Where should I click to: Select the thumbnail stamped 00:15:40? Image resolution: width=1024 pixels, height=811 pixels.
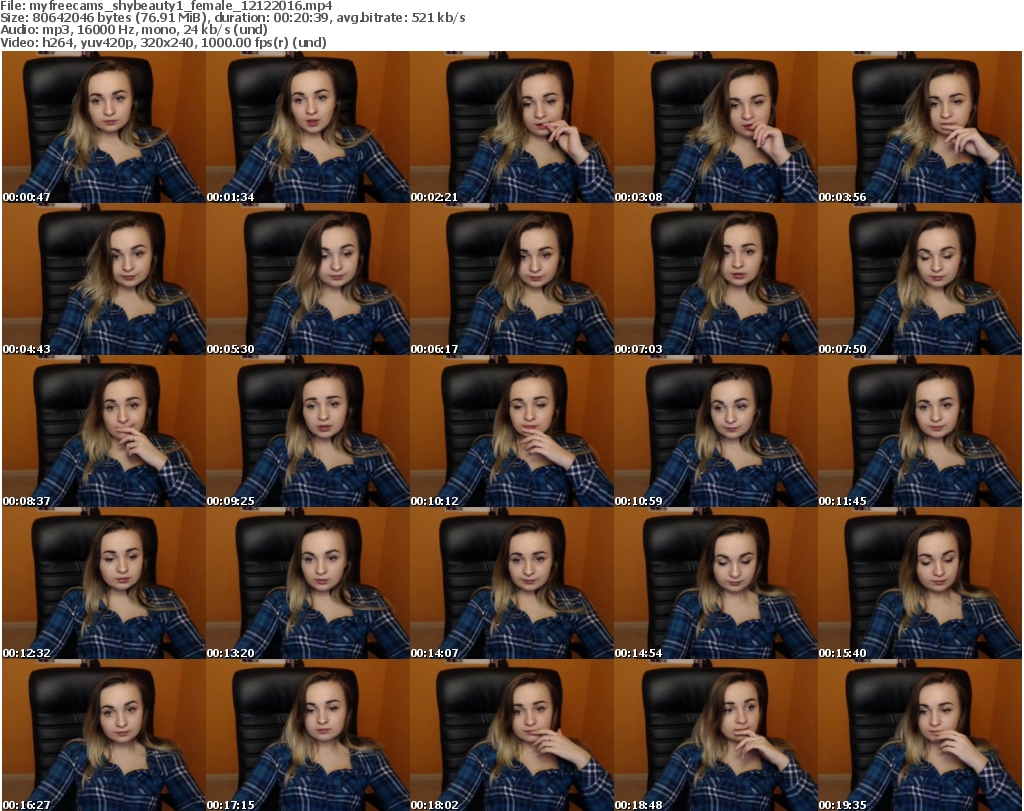[x=920, y=583]
